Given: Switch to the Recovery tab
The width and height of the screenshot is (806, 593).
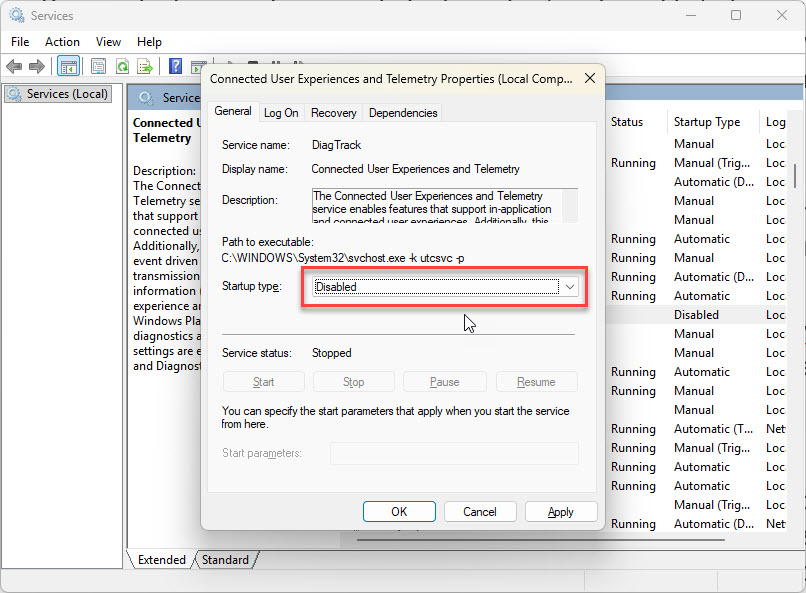Looking at the screenshot, I should [334, 113].
